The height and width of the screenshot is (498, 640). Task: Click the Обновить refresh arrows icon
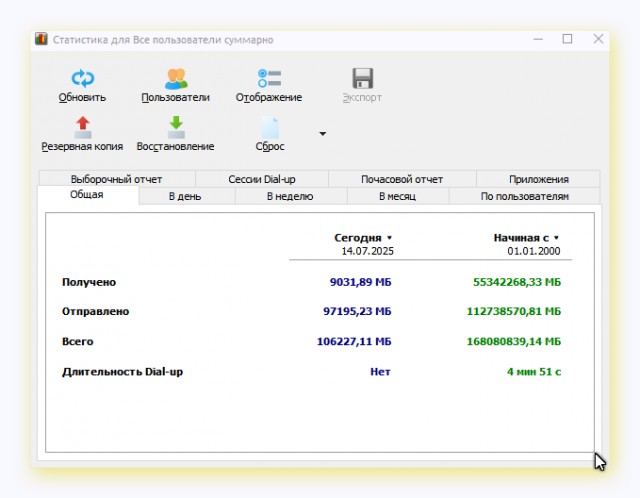[x=83, y=78]
